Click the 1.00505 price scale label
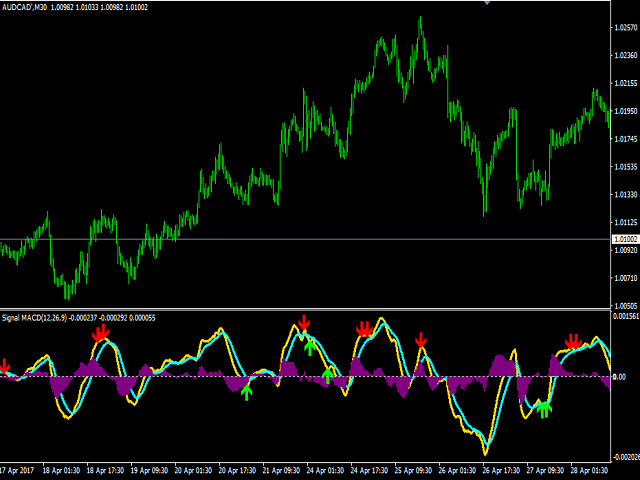 tap(623, 306)
